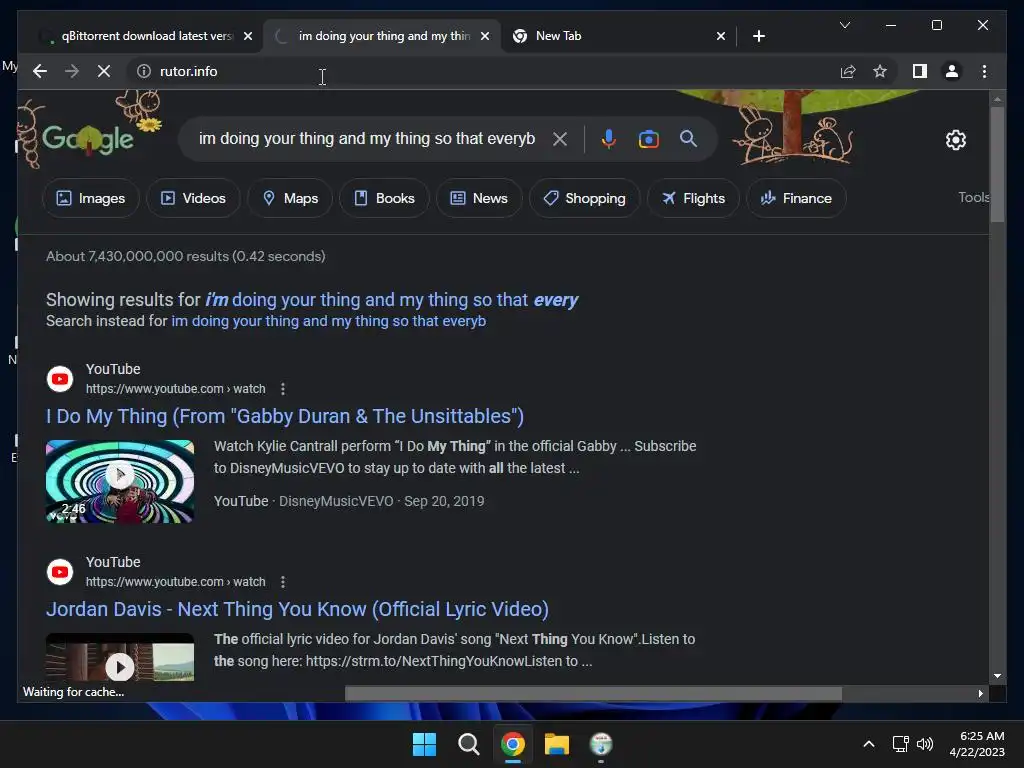This screenshot has height=768, width=1024.
Task: Click the scroll right arrow
Action: [x=980, y=694]
